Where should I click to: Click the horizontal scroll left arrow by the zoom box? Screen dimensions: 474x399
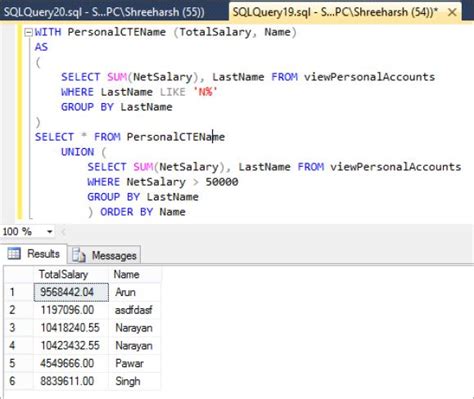63,231
